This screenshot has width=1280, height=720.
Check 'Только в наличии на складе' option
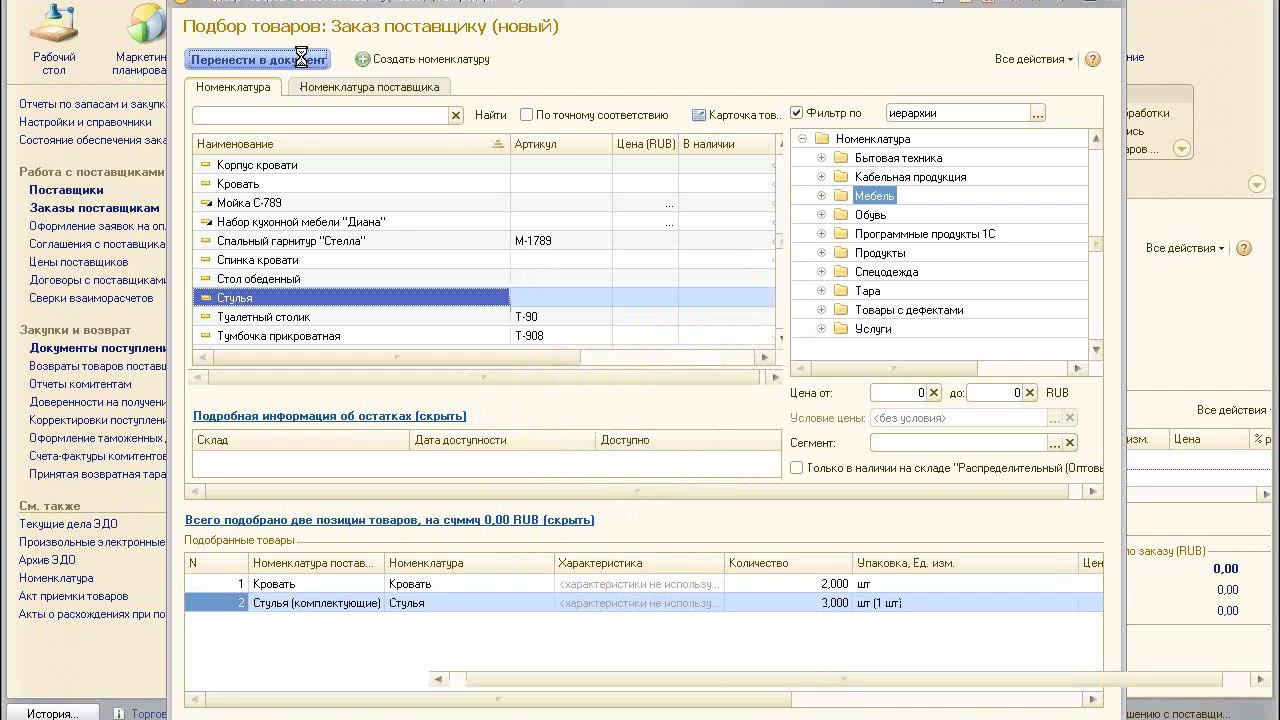click(797, 468)
